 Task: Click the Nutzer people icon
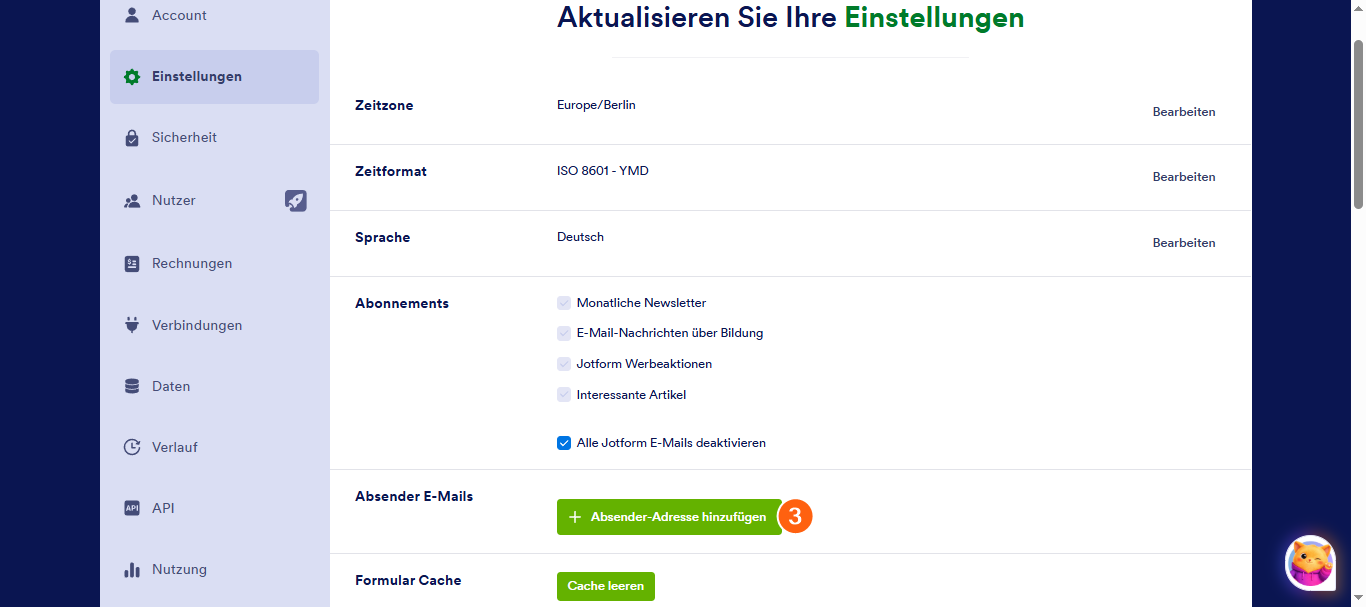pos(132,201)
